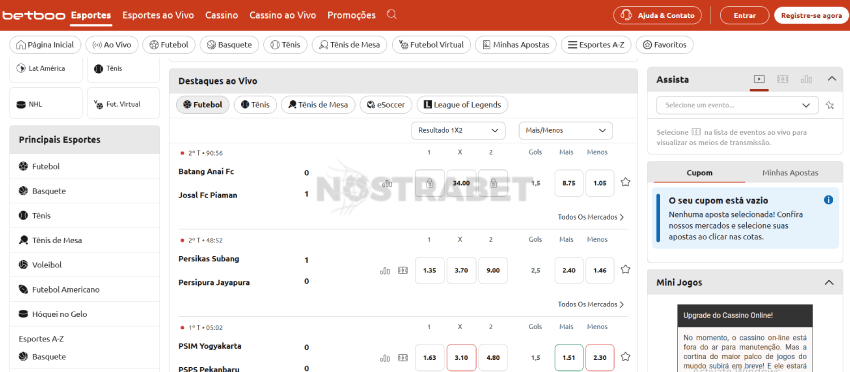
Task: Open Todos Os Mercados for Persikas Subang
Action: 591,304
